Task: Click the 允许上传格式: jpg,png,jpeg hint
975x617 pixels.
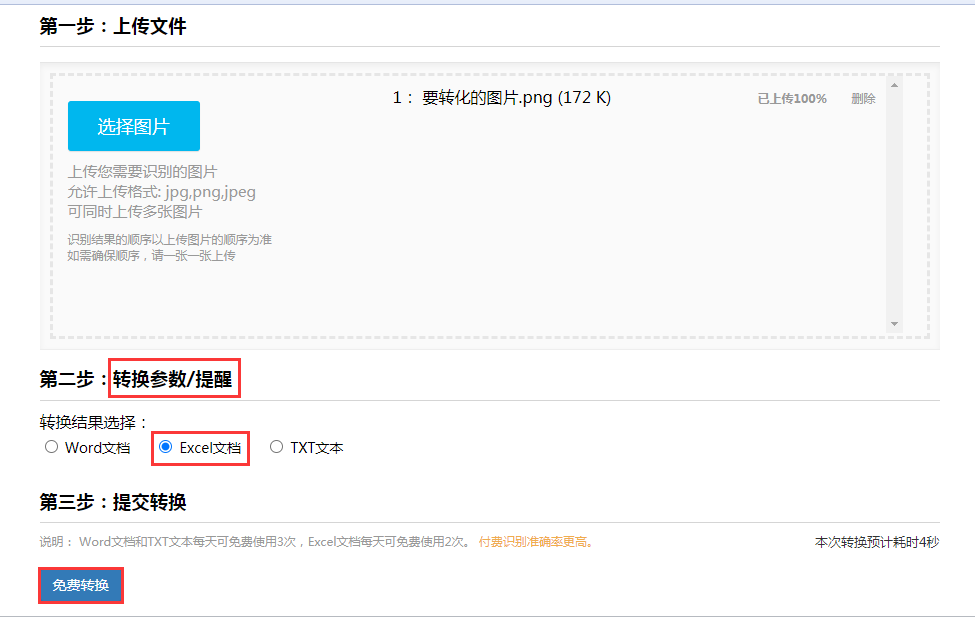Action: tap(162, 192)
